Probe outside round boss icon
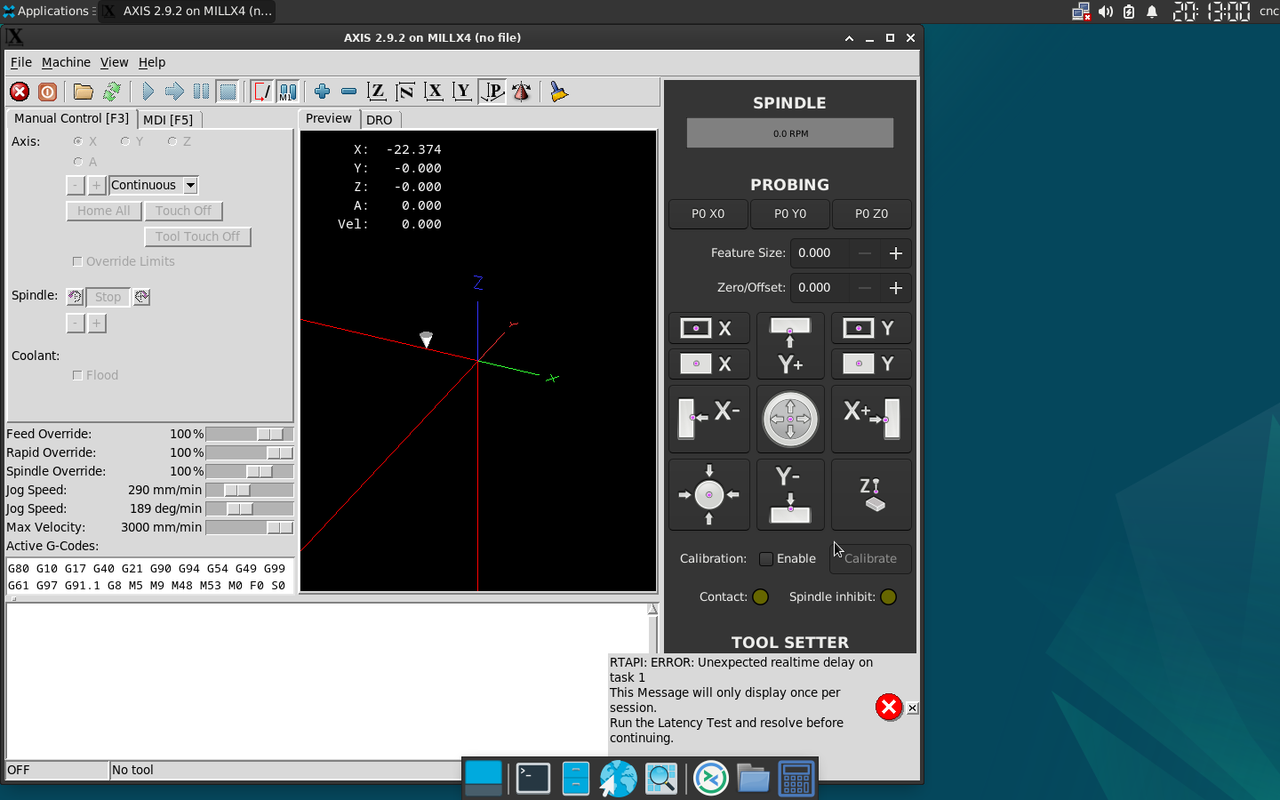1280x800 pixels. pyautogui.click(x=709, y=494)
